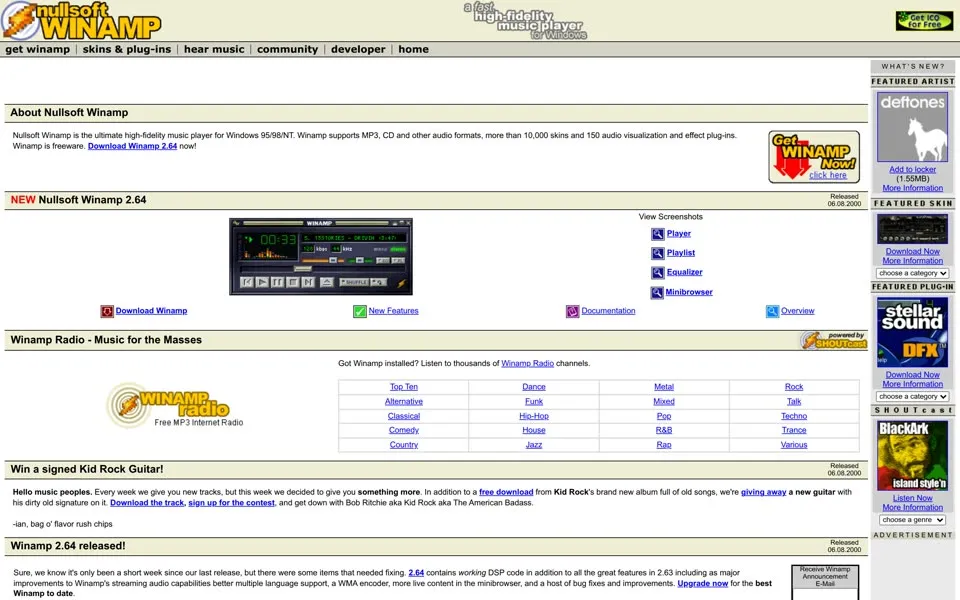Click the Minibrowser screenshot link
Viewport: 960px width, 600px height.
pos(689,293)
